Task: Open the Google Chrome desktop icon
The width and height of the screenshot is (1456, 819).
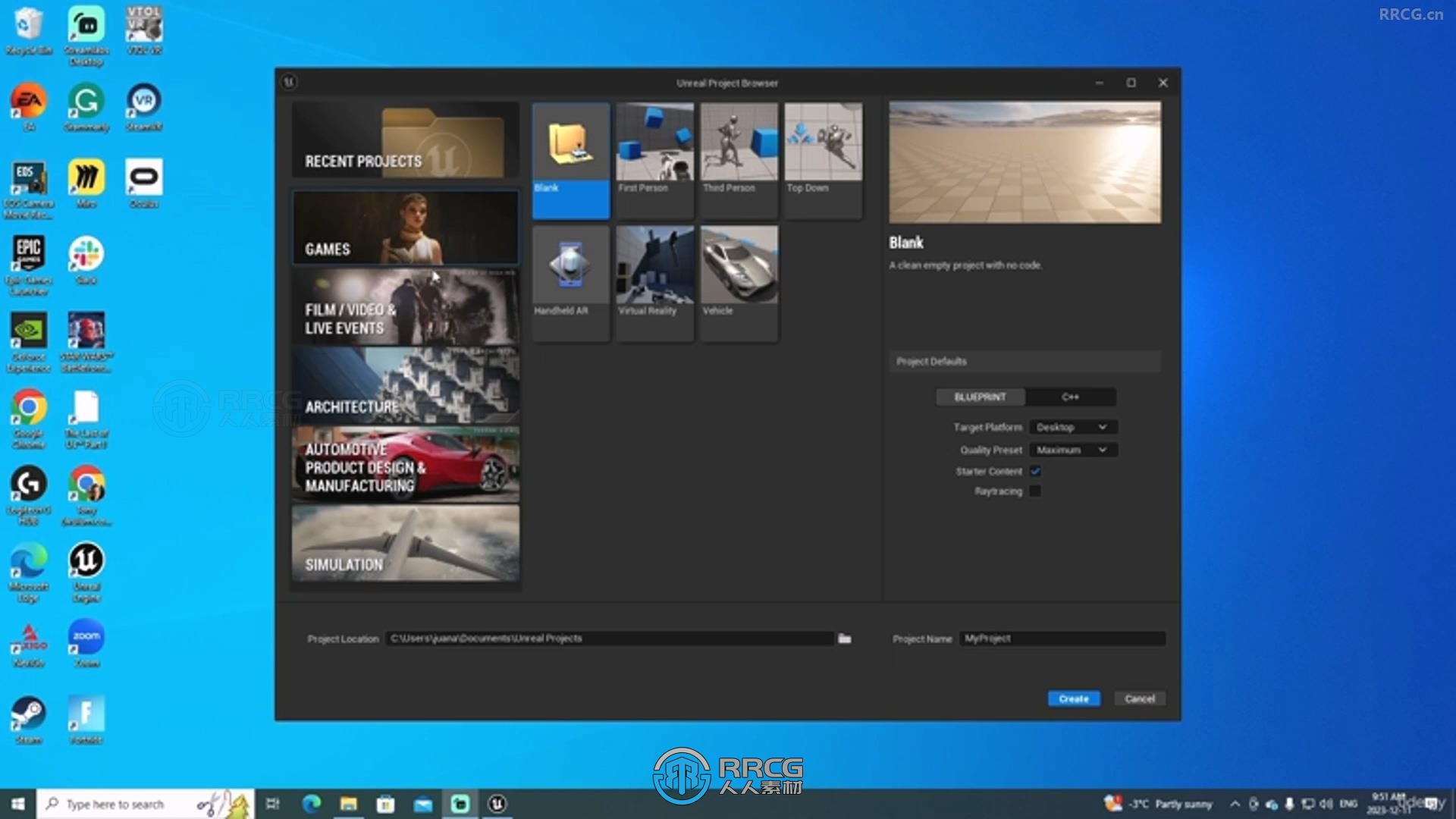Action: [x=29, y=419]
